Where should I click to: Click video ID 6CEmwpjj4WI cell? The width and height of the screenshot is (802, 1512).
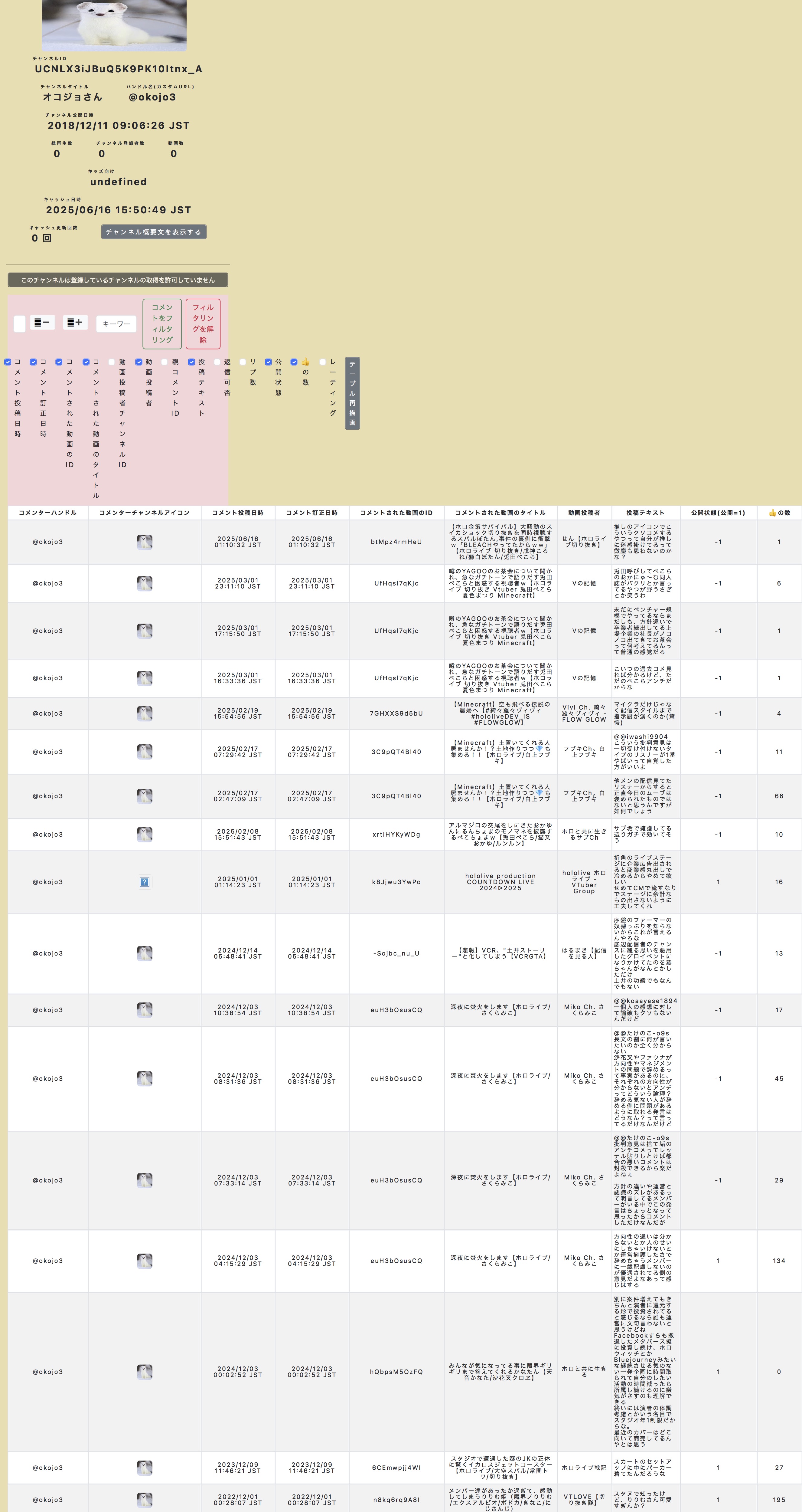pos(396,1468)
